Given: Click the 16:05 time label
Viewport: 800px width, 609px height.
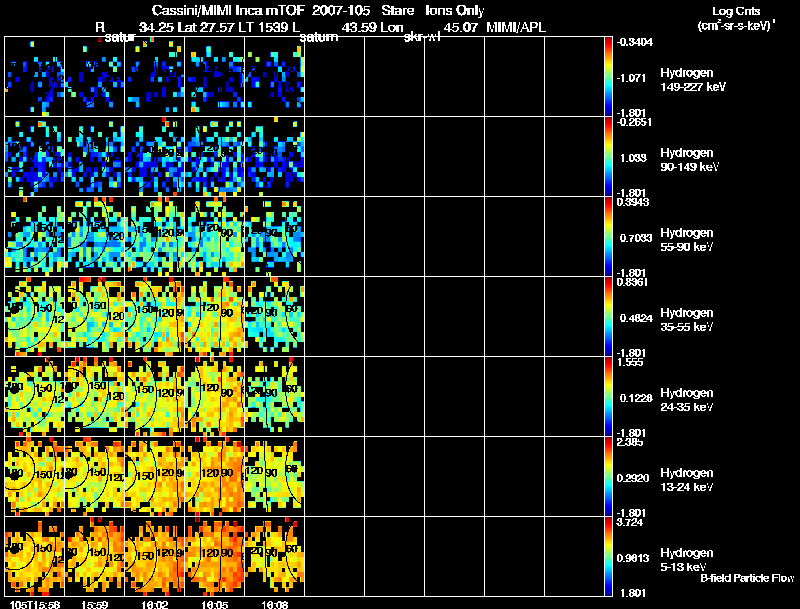Looking at the screenshot, I should click(x=214, y=604).
